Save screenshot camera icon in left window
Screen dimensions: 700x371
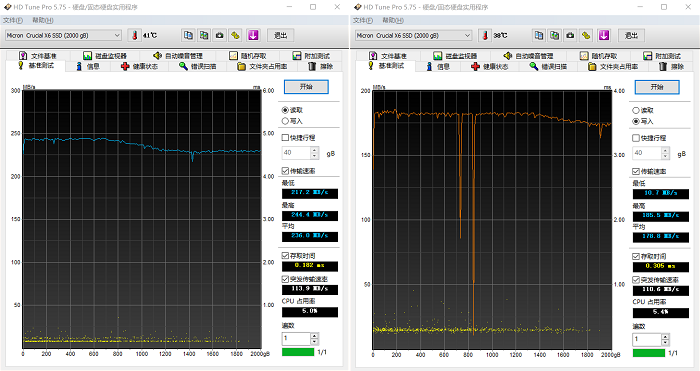[220, 35]
